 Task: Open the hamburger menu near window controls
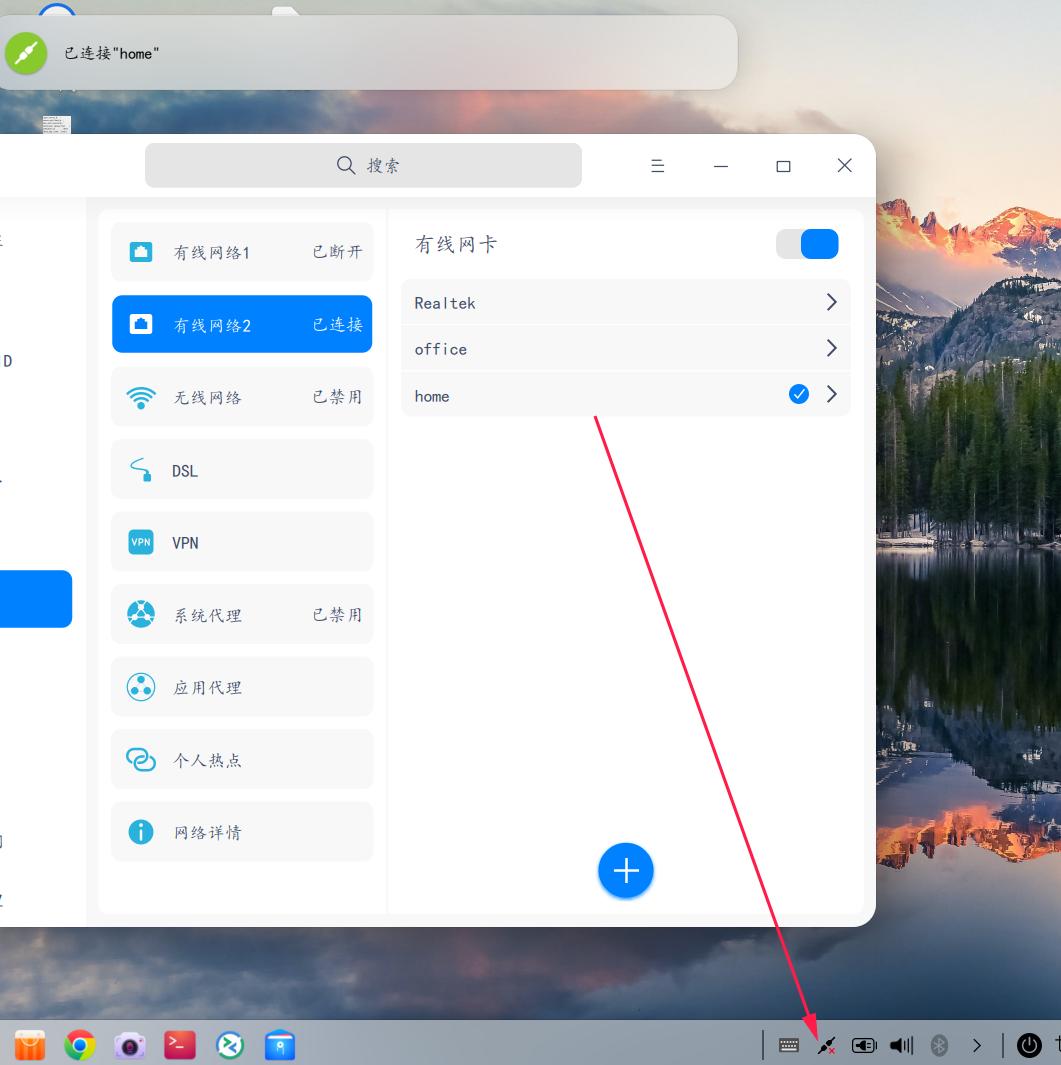(x=658, y=165)
